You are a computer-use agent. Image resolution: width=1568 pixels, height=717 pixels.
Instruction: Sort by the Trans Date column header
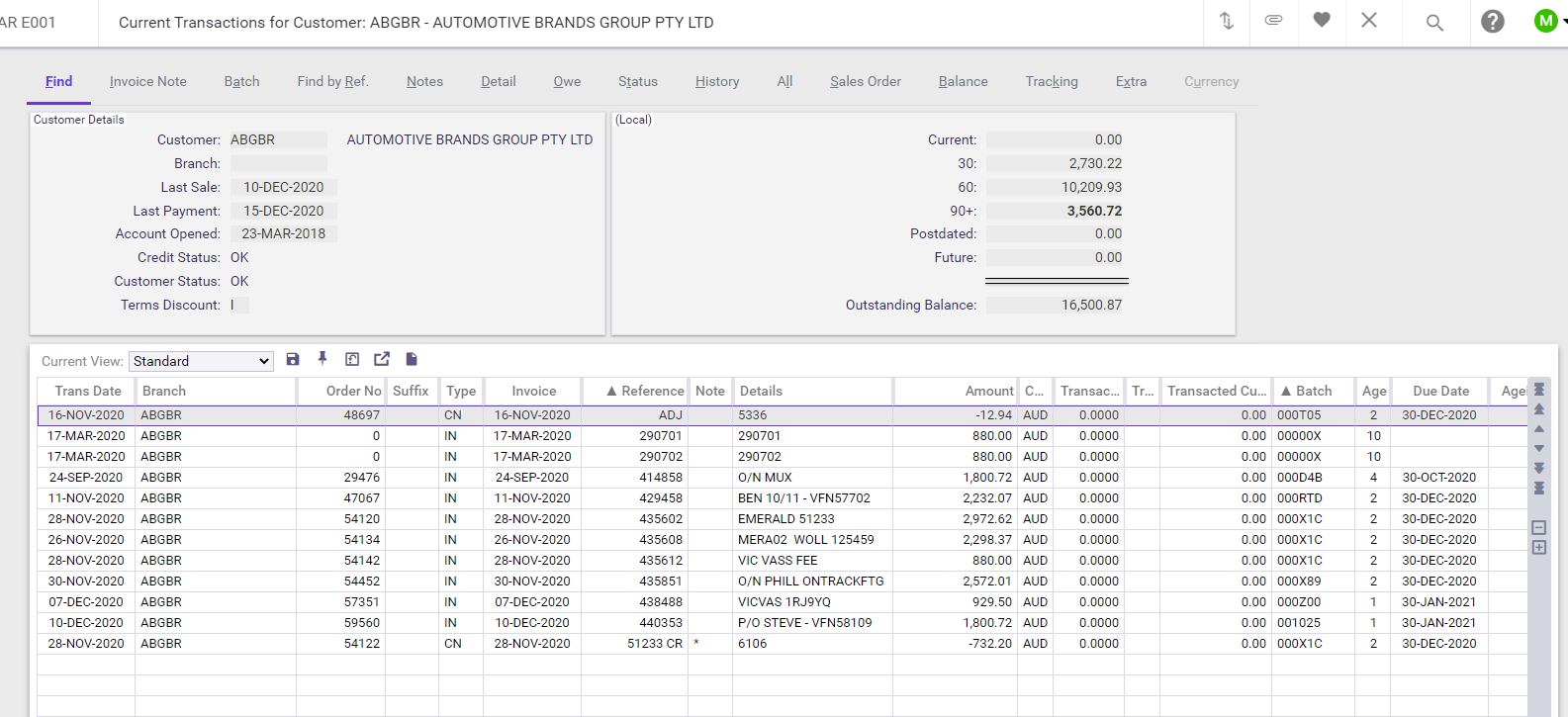coord(87,391)
